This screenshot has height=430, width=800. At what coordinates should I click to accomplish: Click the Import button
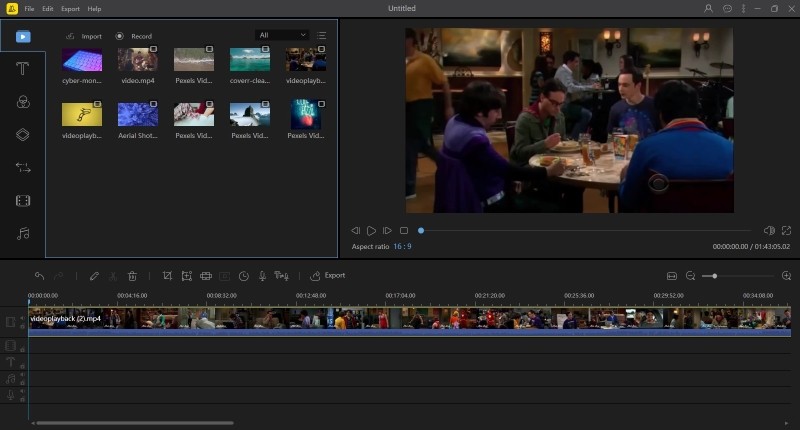click(x=84, y=36)
